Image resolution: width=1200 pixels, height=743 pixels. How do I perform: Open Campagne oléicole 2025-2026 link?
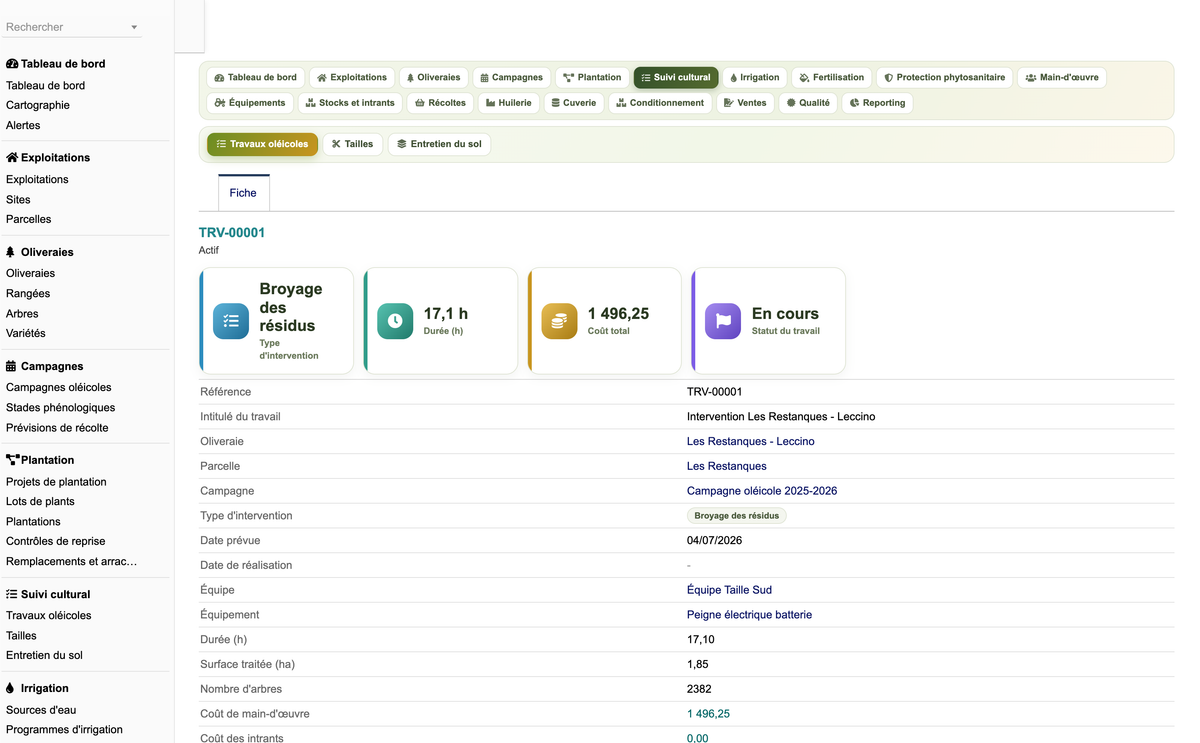762,491
